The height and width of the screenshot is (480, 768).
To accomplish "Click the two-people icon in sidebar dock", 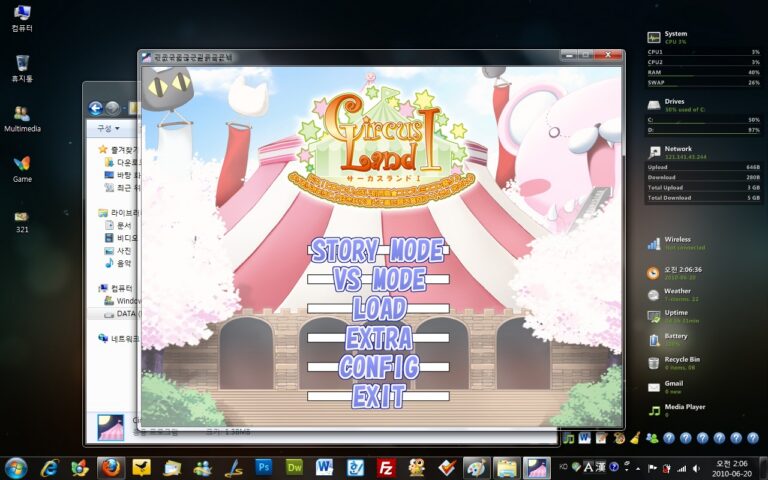I will 652,438.
